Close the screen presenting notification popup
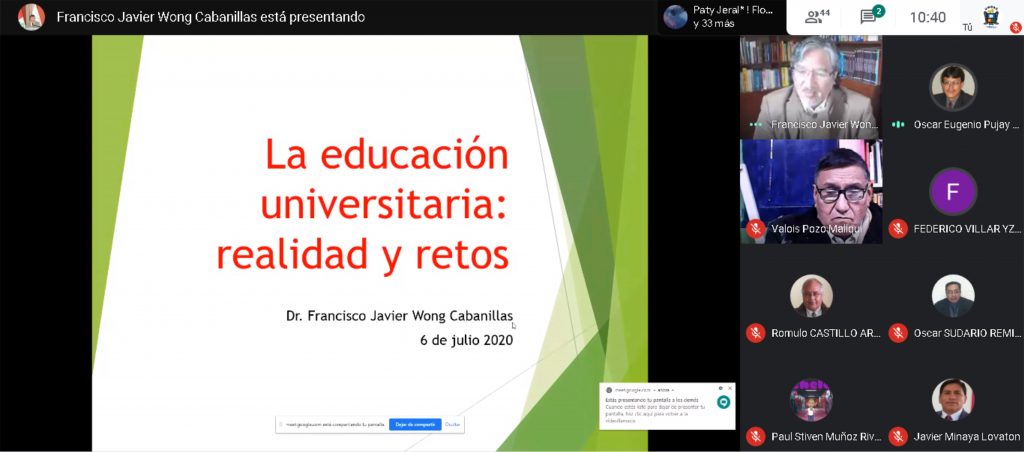Viewport: 1024px width, 452px height. coord(729,388)
